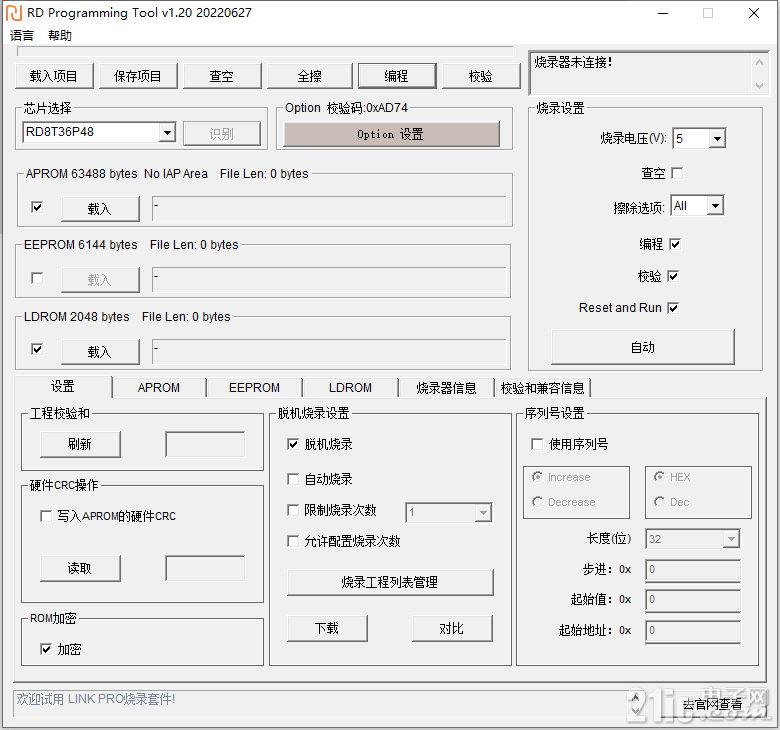Open the Option 设置 dialog

391,134
